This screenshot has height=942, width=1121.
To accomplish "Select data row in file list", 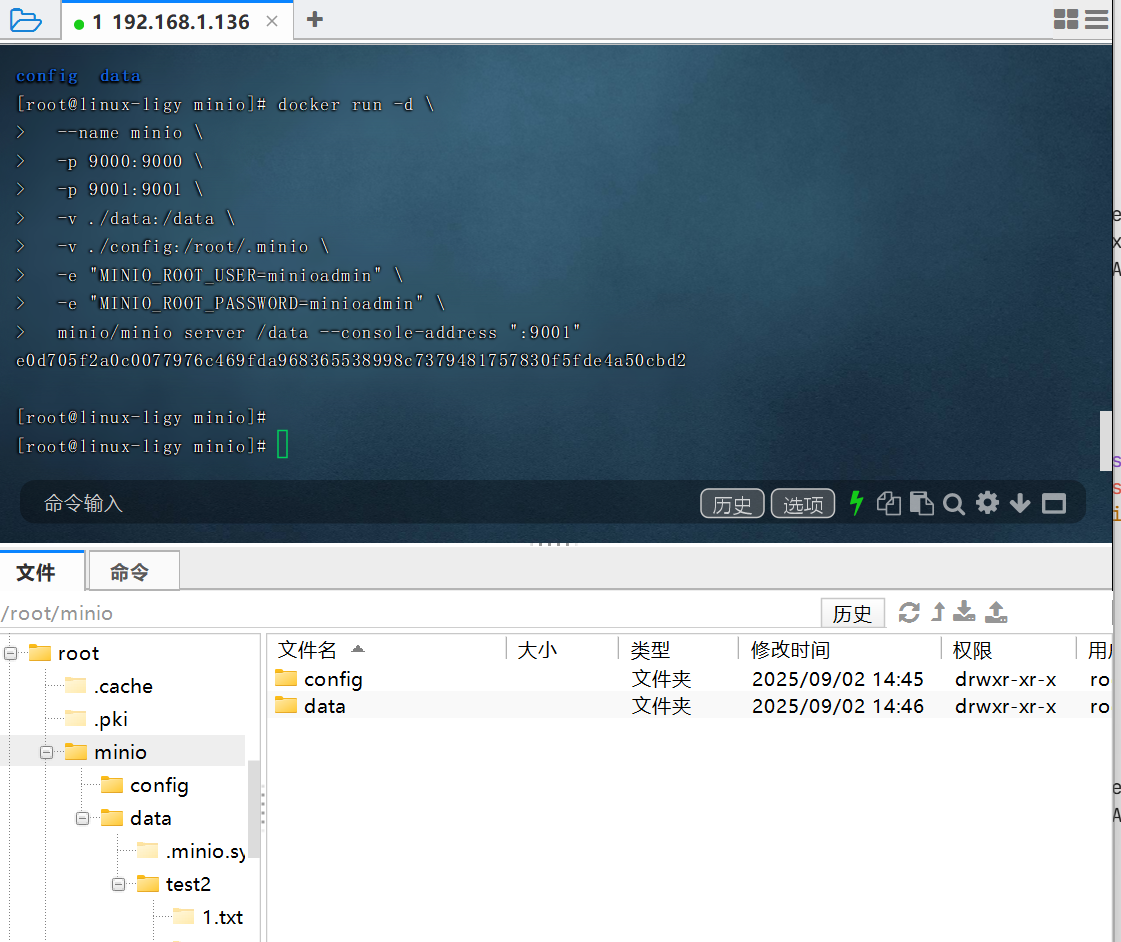I will [690, 706].
